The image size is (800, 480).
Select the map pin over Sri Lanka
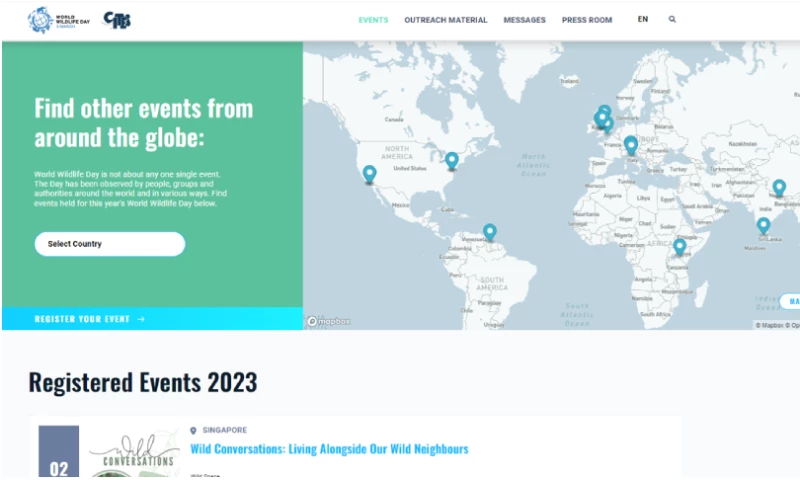tap(763, 225)
